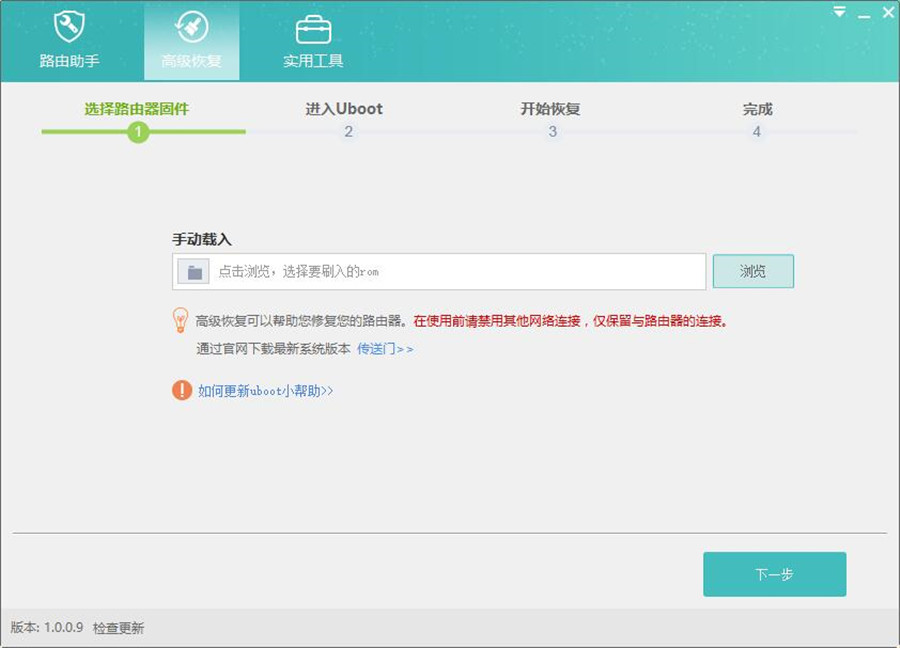Click step 2 circle under 进入Uboot
This screenshot has width=900, height=648.
coord(349,131)
